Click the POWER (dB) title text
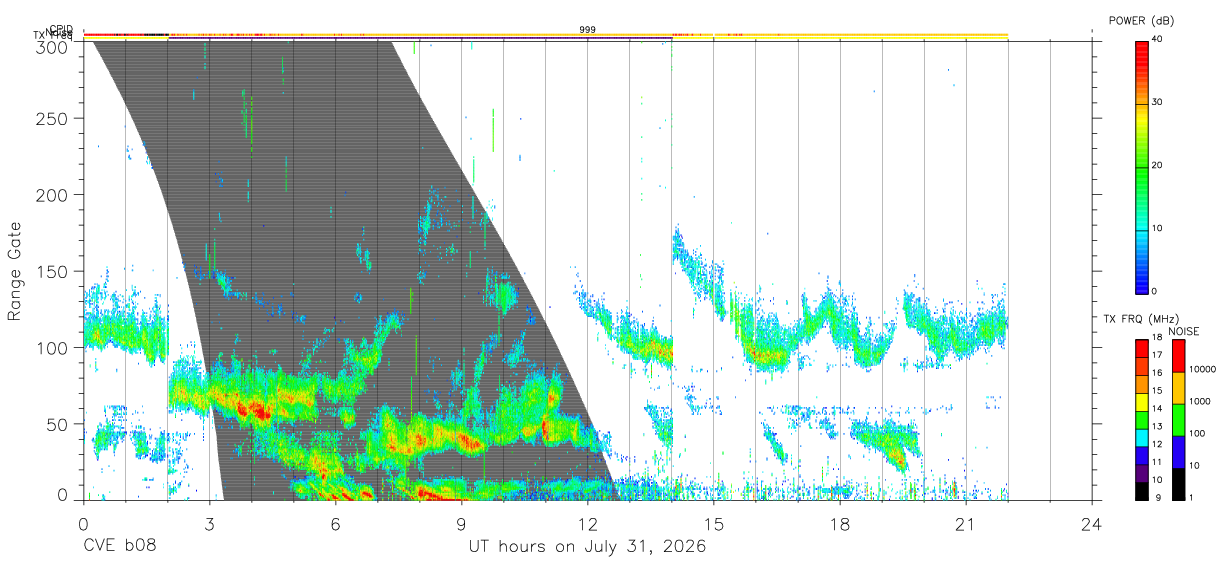Screen dimensions: 1228x567 (x=1143, y=21)
